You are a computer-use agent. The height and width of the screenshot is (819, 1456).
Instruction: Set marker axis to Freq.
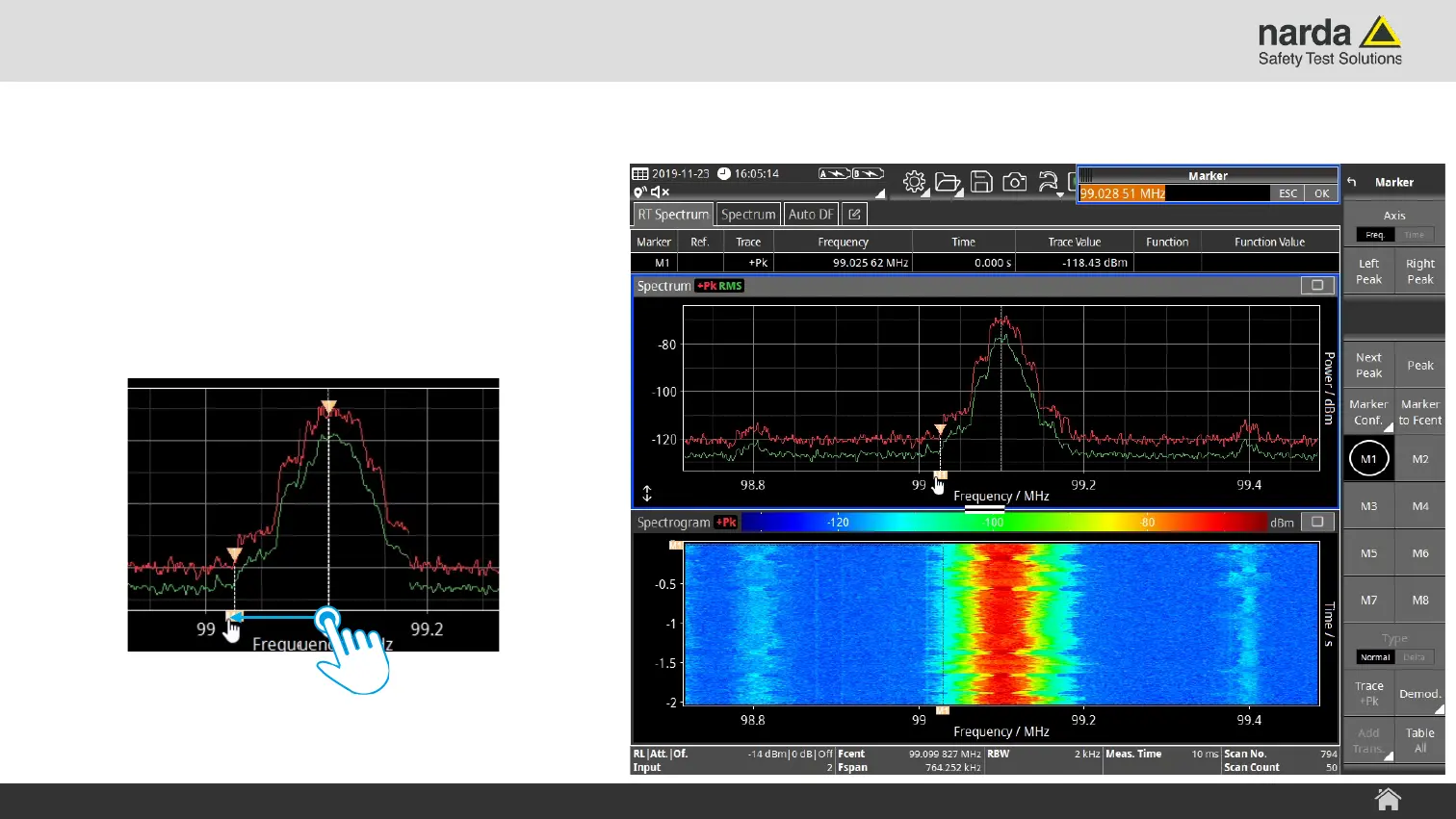tap(1375, 235)
